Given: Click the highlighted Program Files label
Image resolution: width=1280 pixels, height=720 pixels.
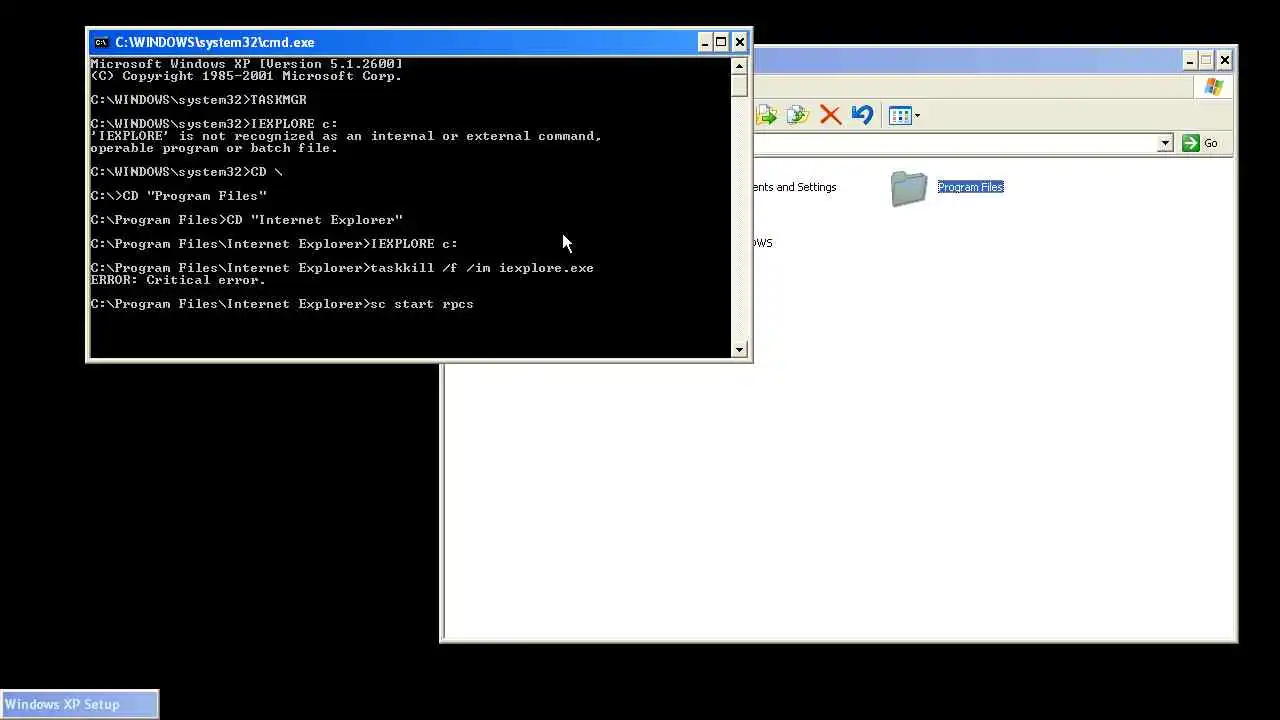Looking at the screenshot, I should pos(970,187).
